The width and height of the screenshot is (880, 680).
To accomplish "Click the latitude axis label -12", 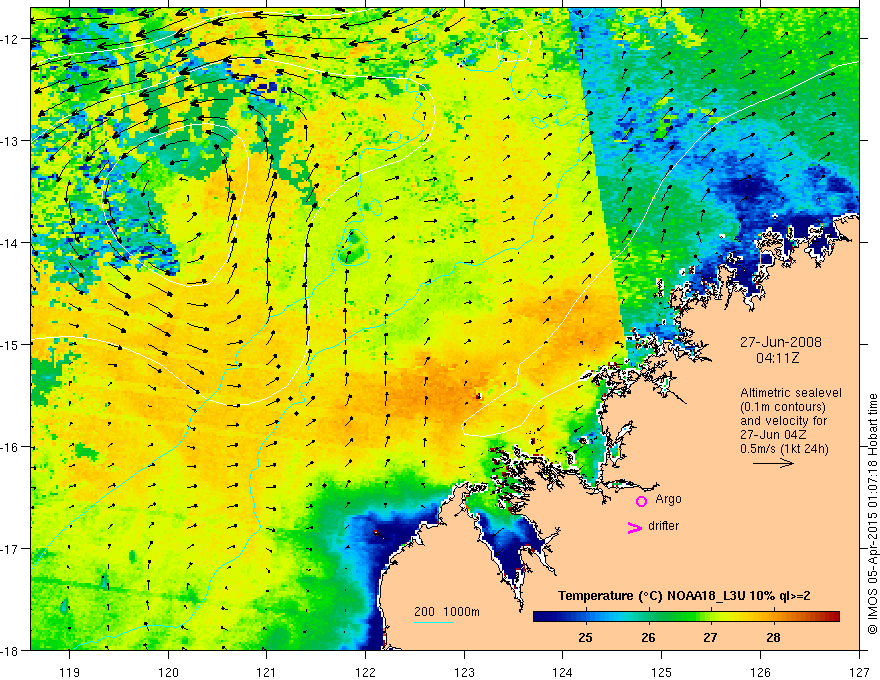I will point(11,39).
